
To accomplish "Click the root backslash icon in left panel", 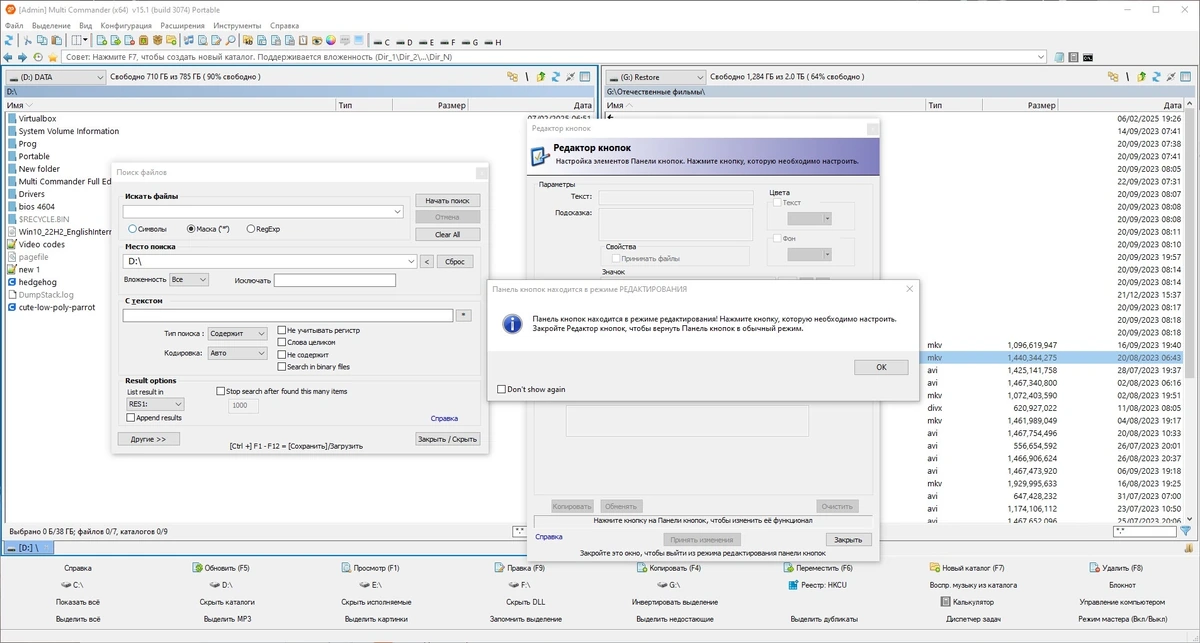I will click(527, 77).
